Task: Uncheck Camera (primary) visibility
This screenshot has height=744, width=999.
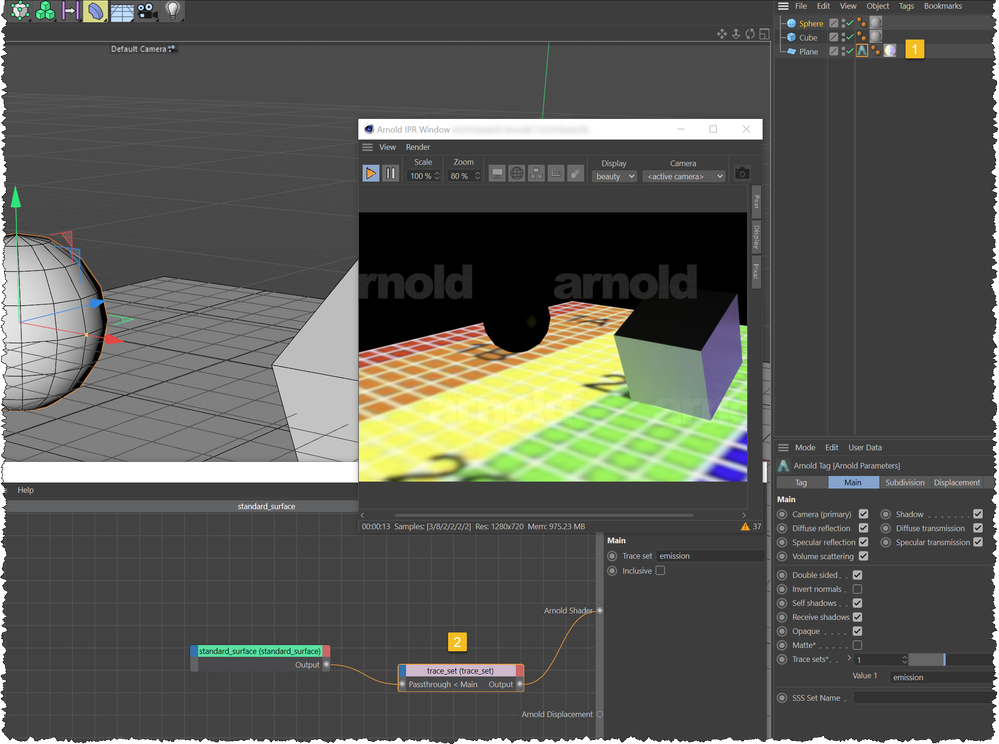Action: point(863,514)
